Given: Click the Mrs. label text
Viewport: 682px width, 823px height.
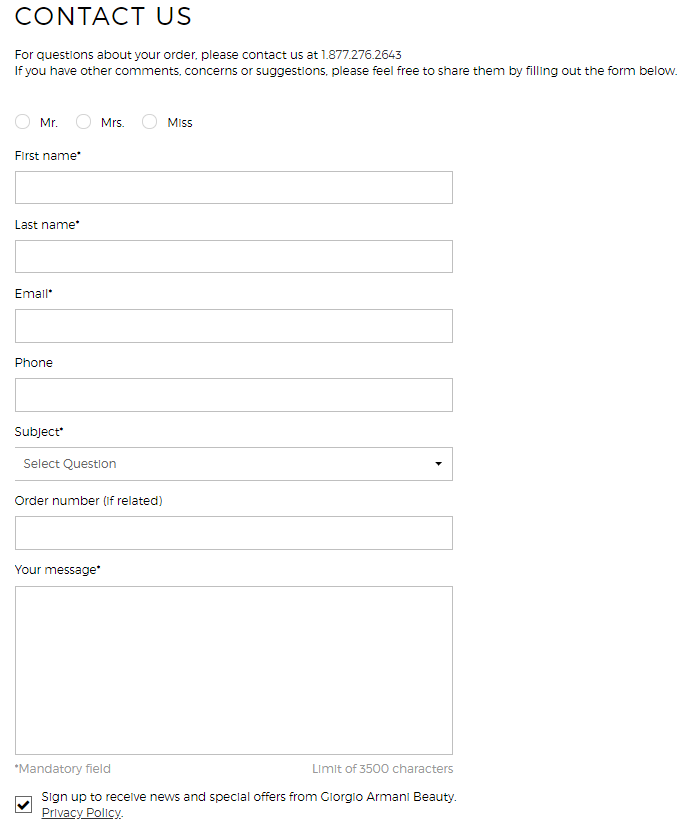Looking at the screenshot, I should (112, 123).
